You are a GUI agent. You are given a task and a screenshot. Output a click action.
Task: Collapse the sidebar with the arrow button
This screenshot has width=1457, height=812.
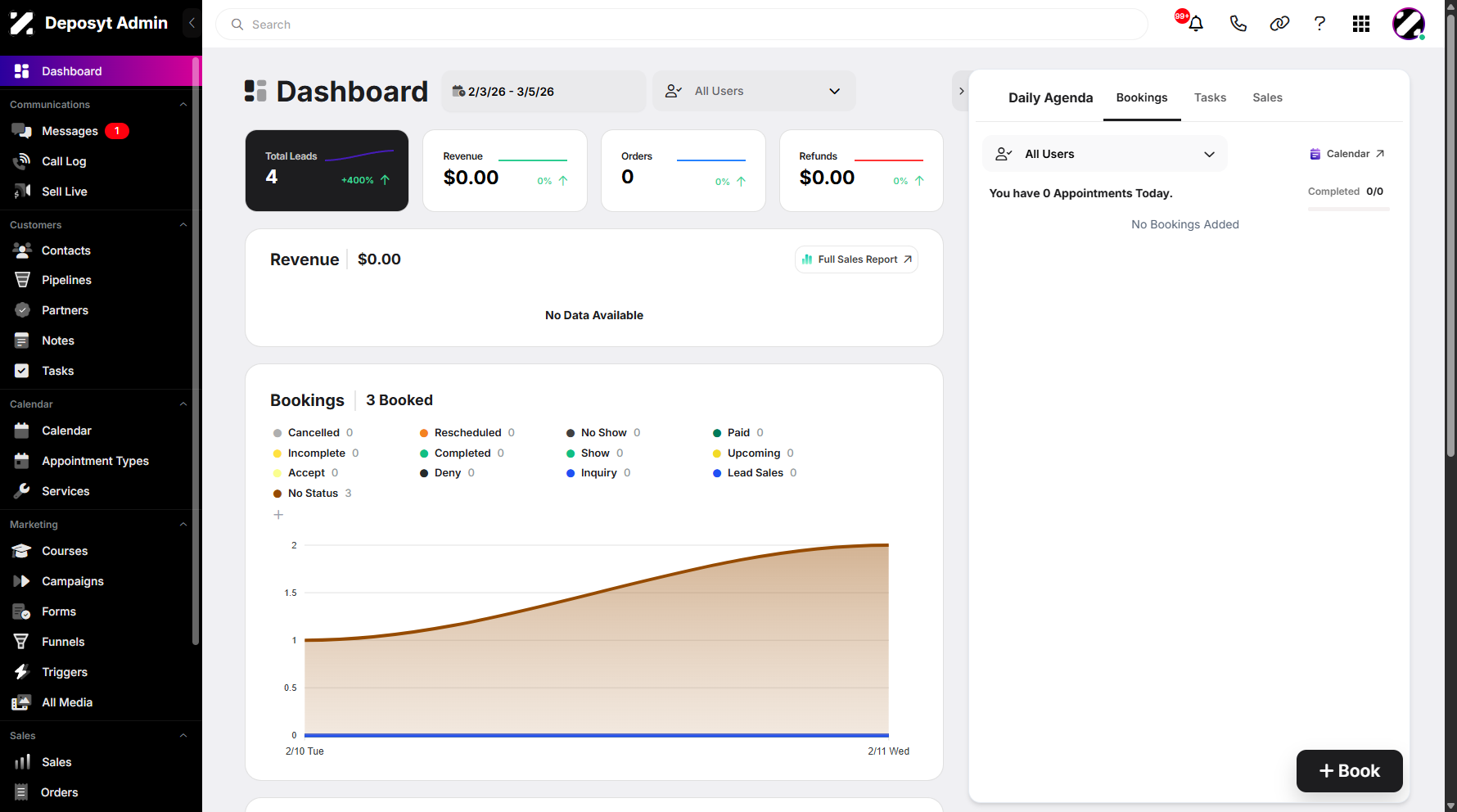(x=192, y=23)
